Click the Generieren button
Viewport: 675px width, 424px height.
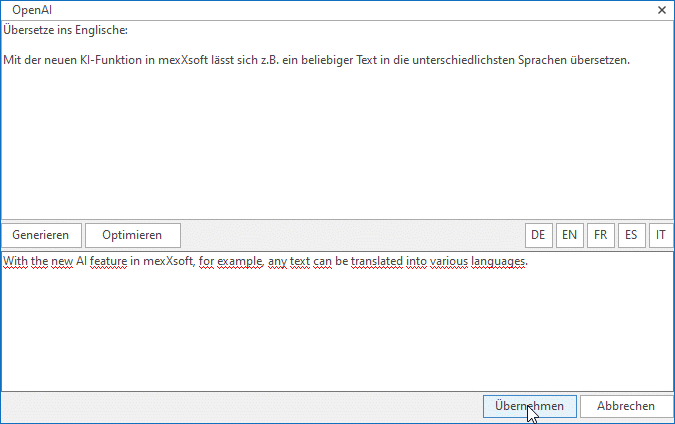[x=41, y=235]
